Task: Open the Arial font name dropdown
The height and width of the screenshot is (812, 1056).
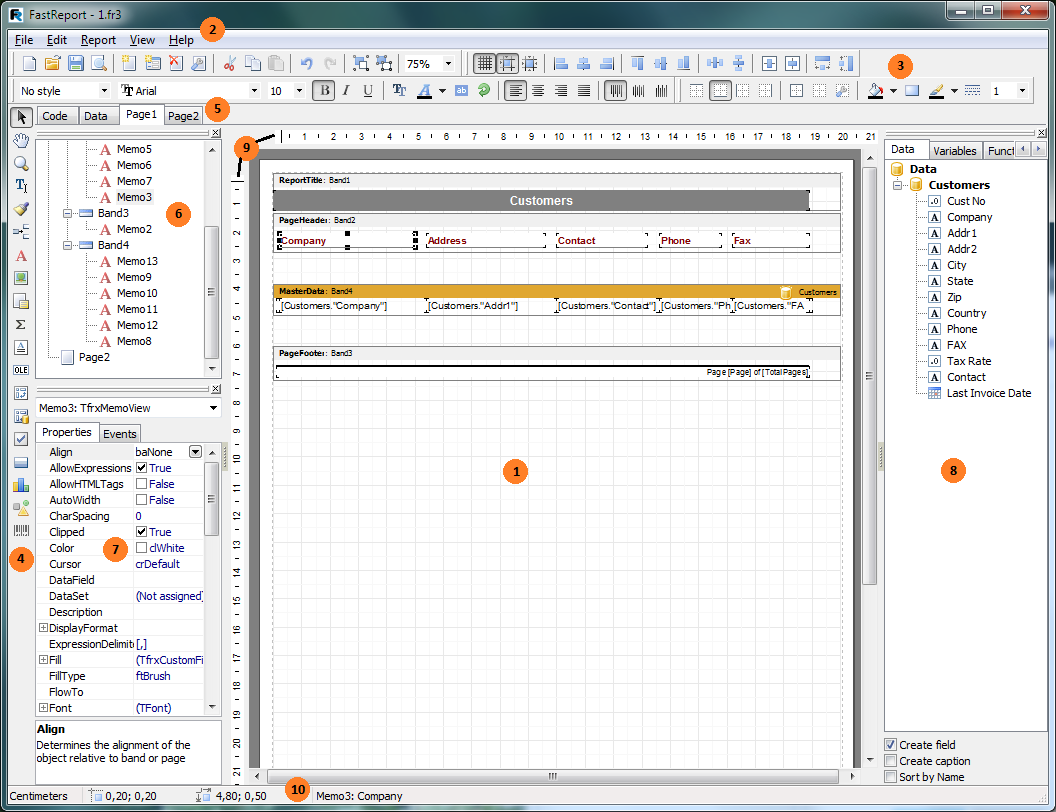Action: tap(254, 91)
